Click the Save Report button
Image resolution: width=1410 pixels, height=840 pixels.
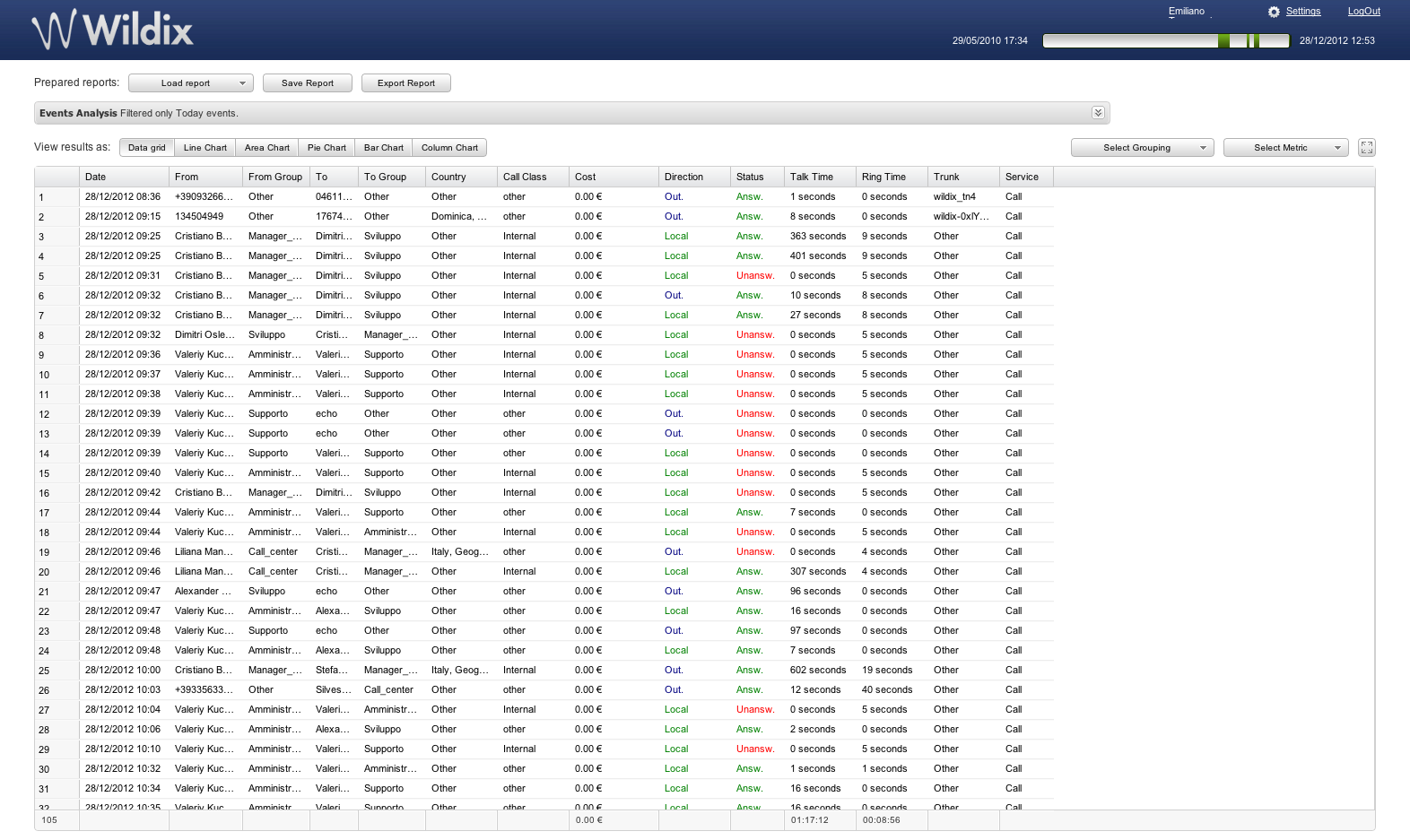307,83
